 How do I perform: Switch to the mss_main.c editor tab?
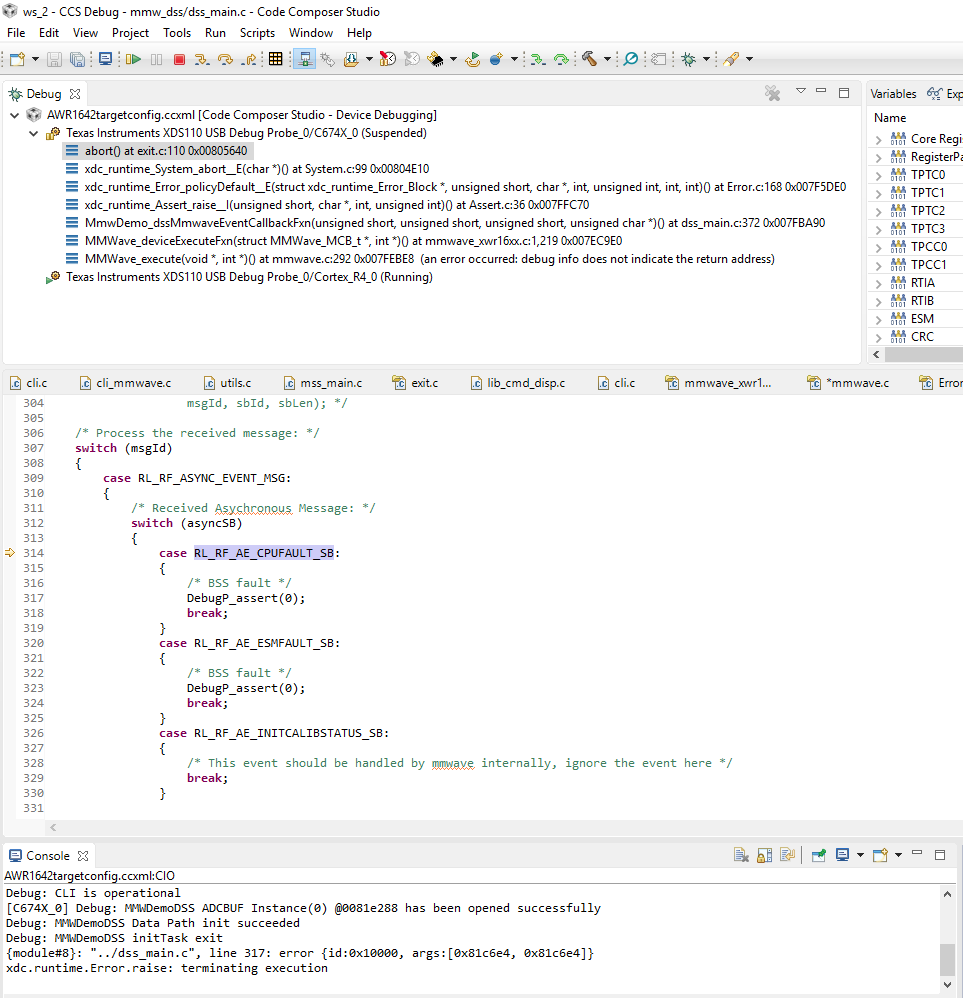tap(323, 383)
